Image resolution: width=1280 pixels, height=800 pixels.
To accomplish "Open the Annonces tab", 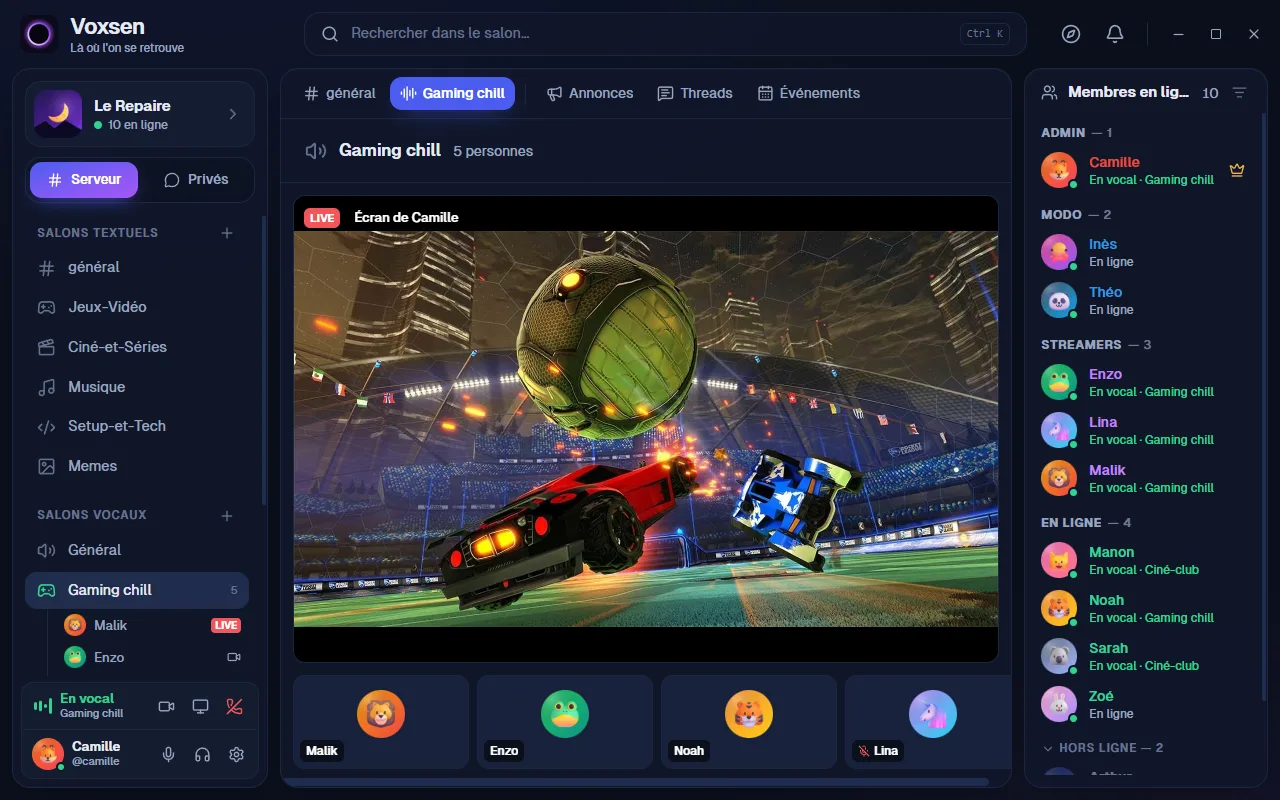I will click(590, 93).
